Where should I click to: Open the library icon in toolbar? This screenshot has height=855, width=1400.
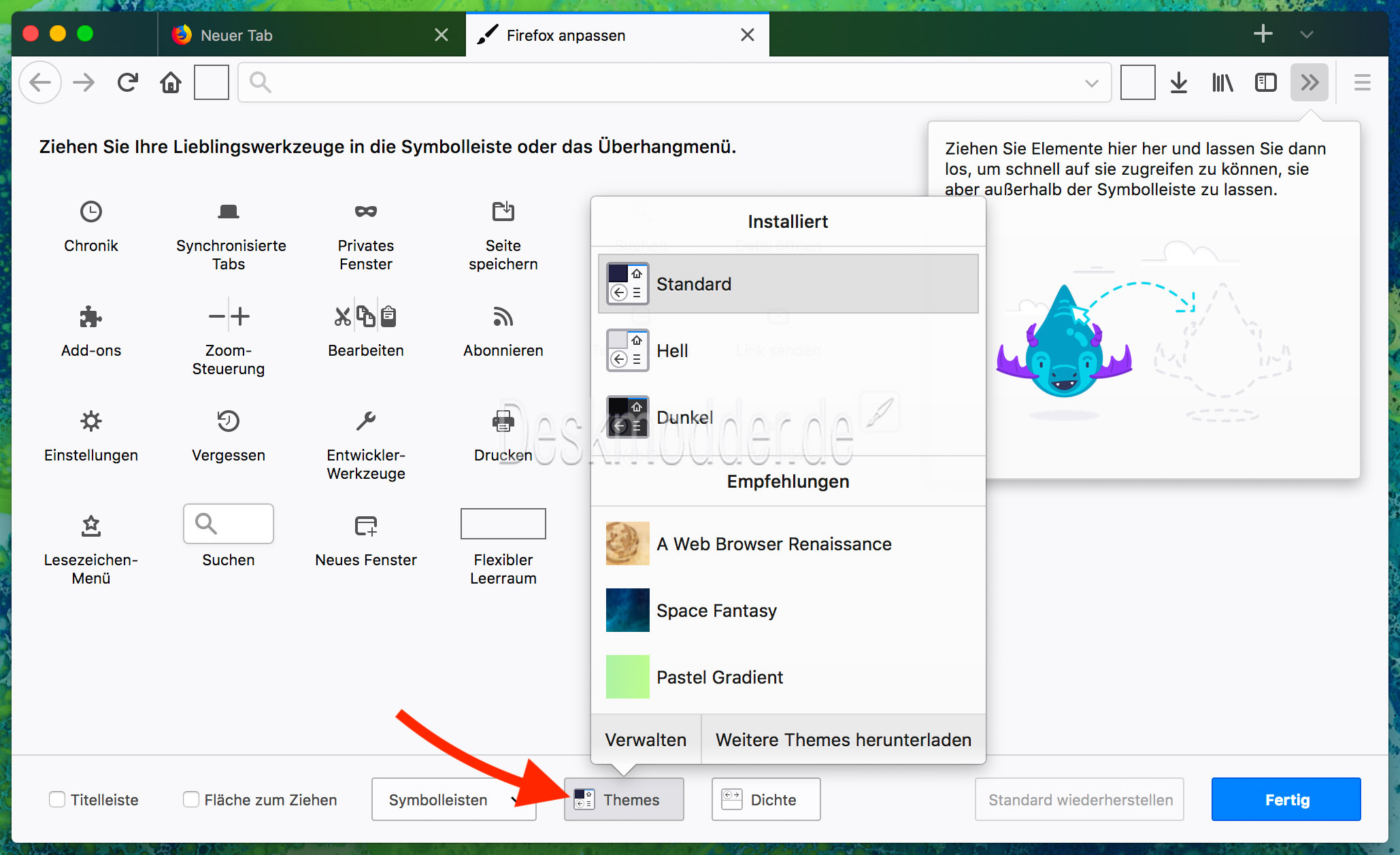pos(1222,83)
